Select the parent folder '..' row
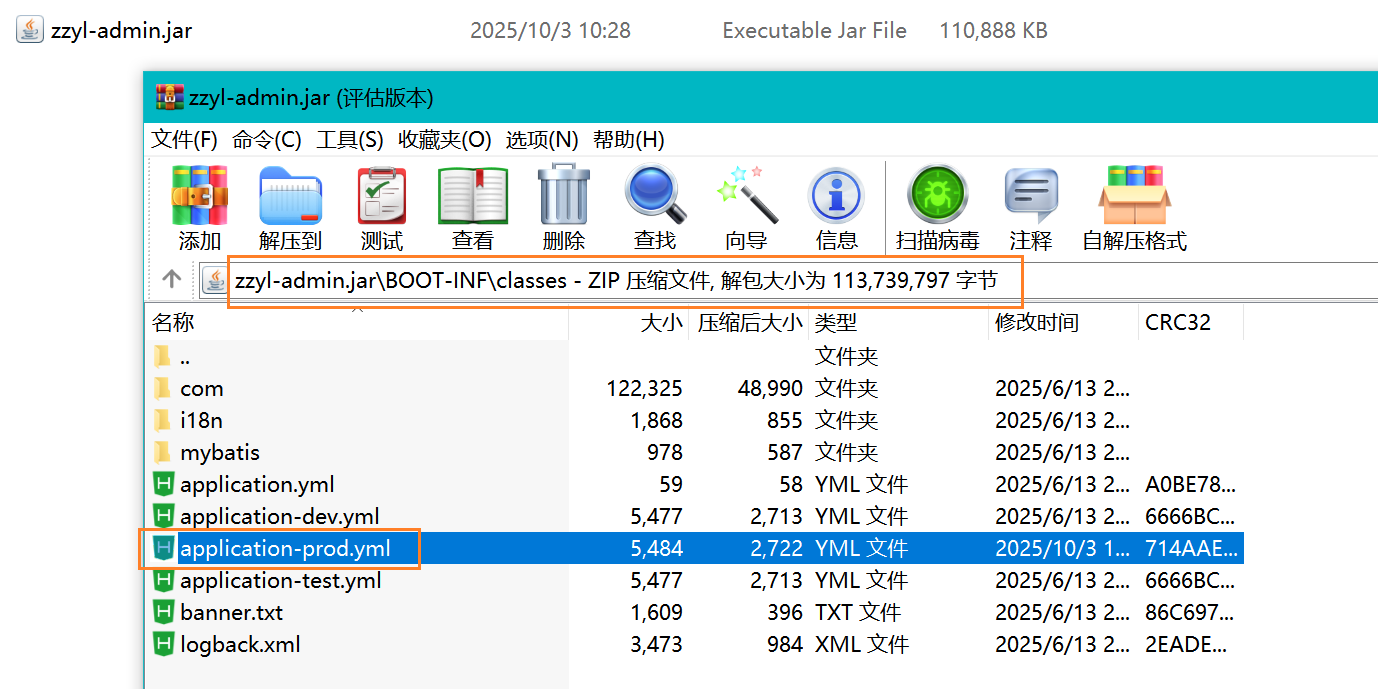 click(x=694, y=356)
